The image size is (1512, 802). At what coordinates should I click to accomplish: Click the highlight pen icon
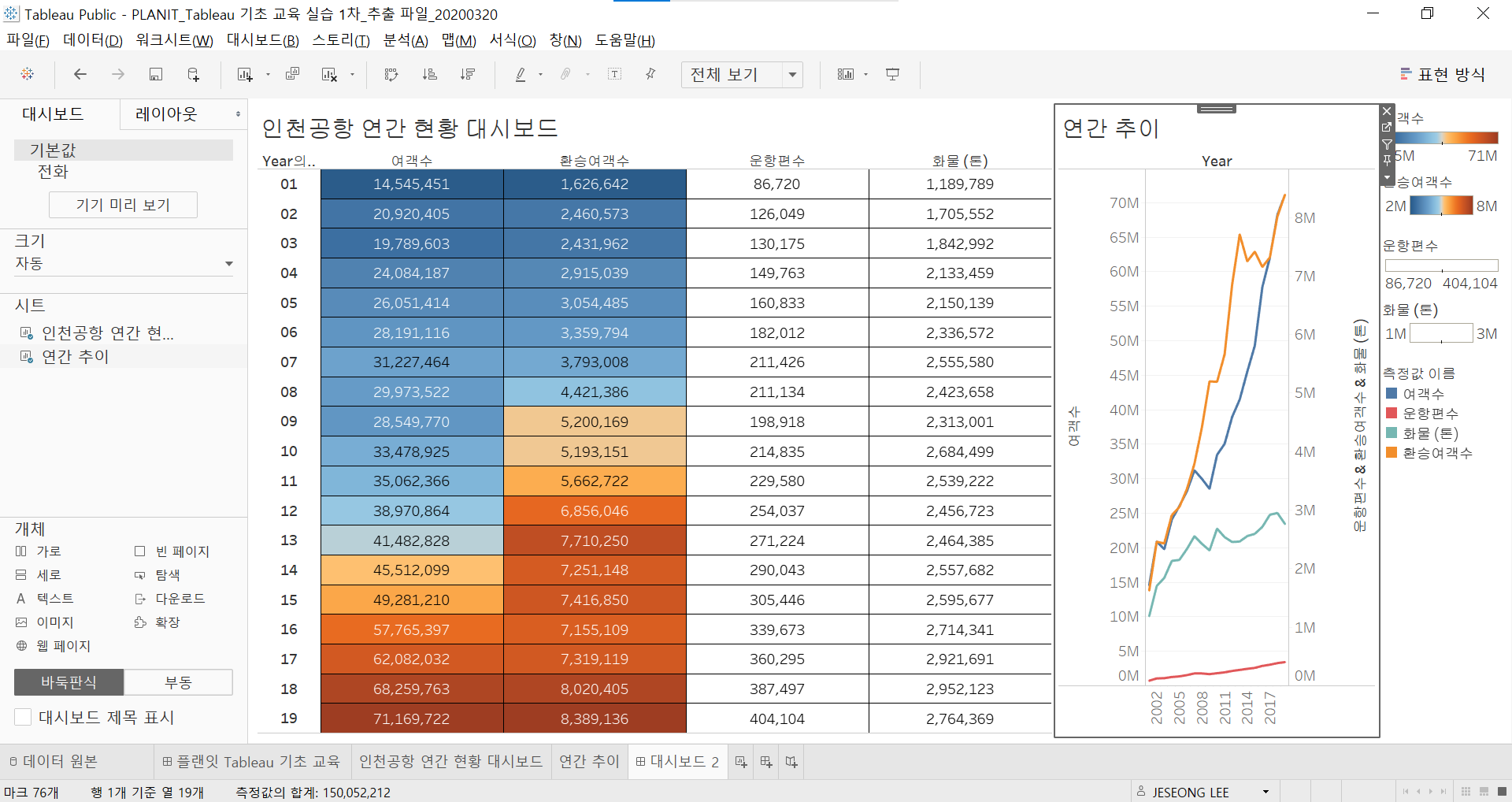[521, 74]
